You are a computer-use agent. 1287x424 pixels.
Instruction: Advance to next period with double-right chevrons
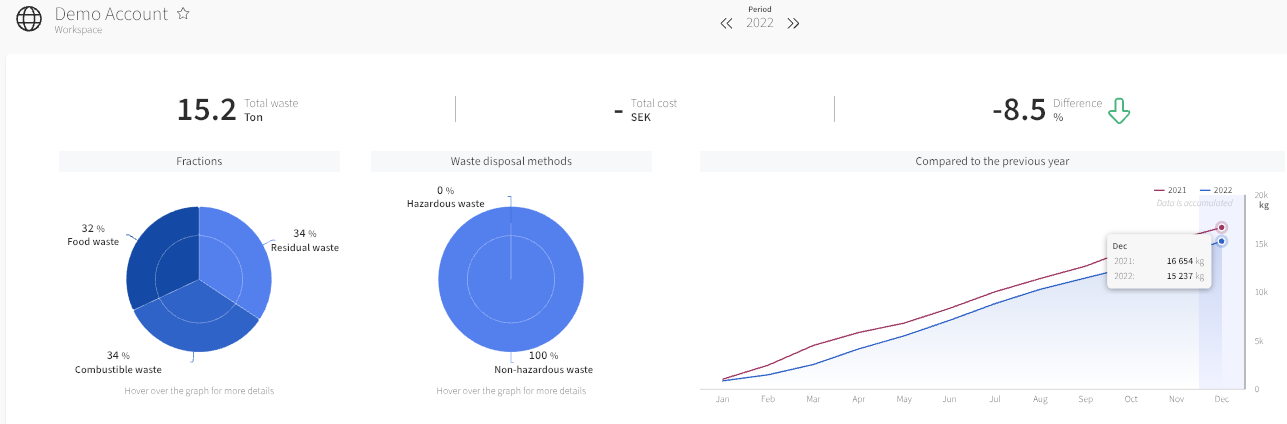(x=793, y=24)
